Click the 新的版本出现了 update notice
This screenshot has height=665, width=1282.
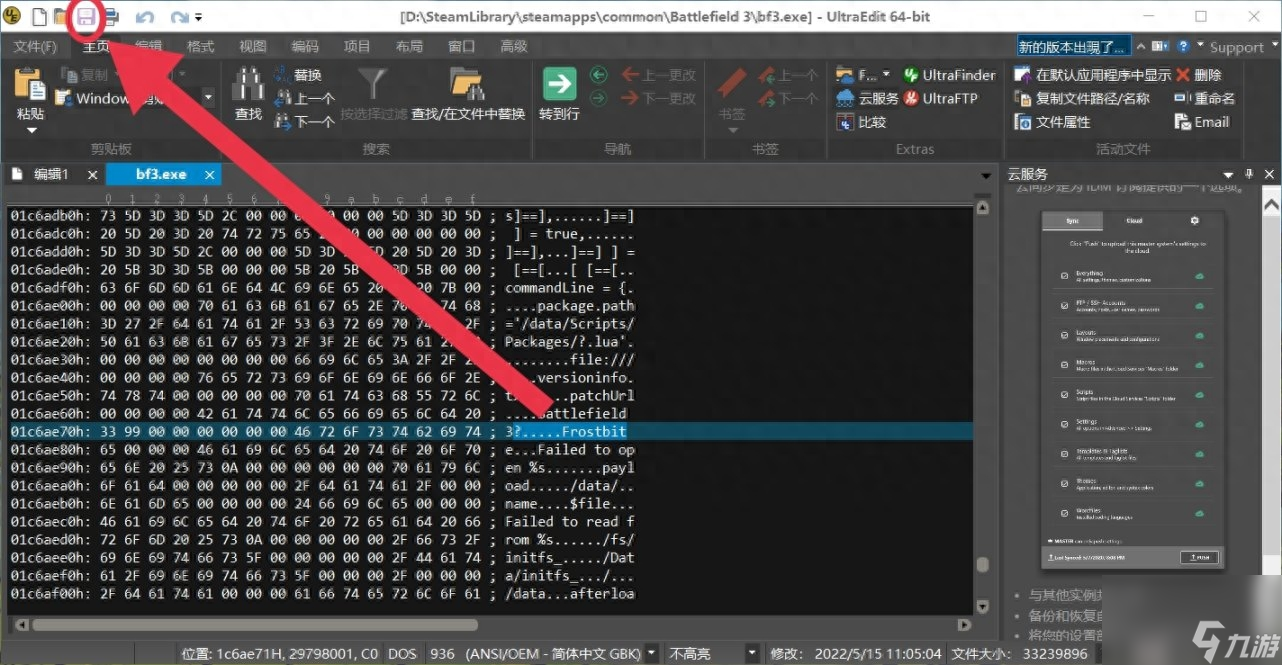(x=1074, y=46)
